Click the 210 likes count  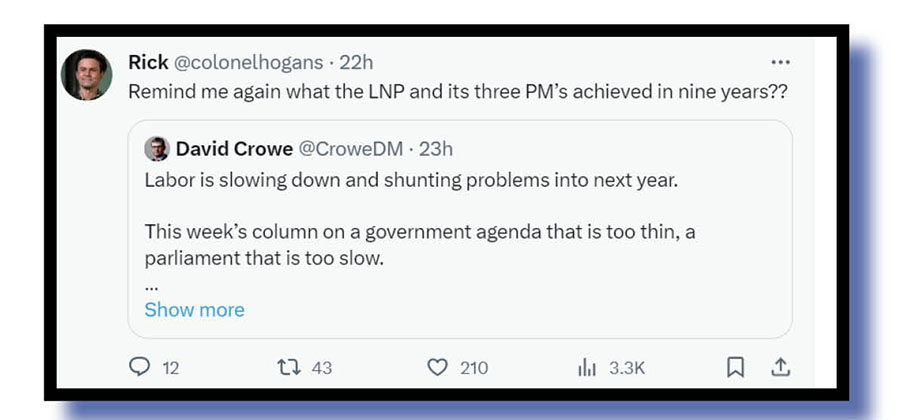click(x=473, y=368)
